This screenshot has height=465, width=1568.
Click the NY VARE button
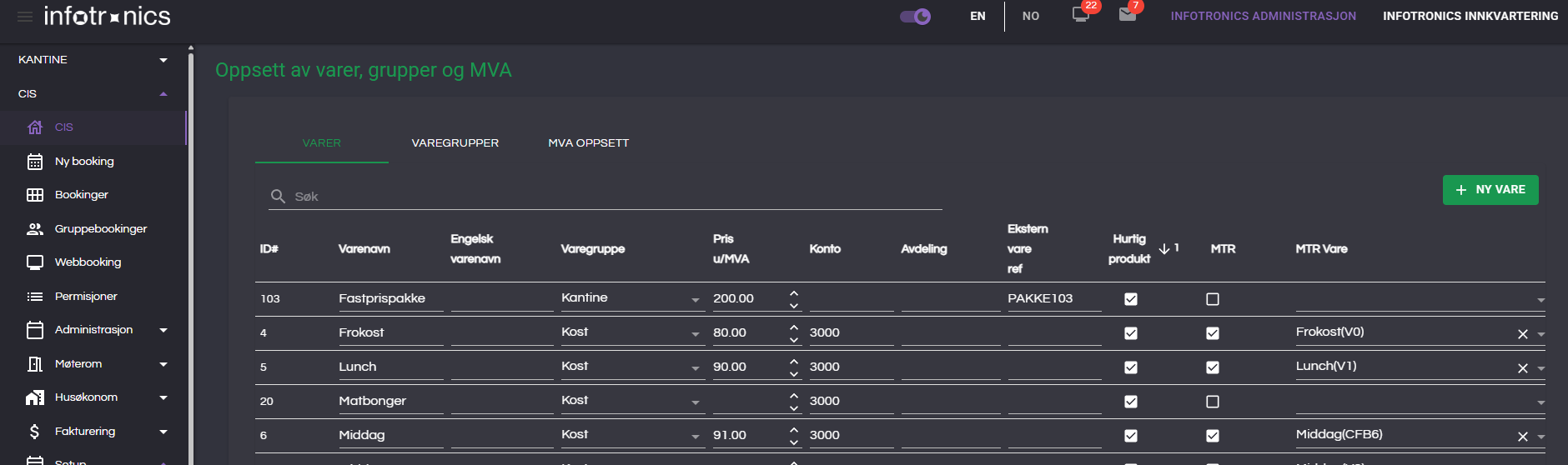[1490, 190]
